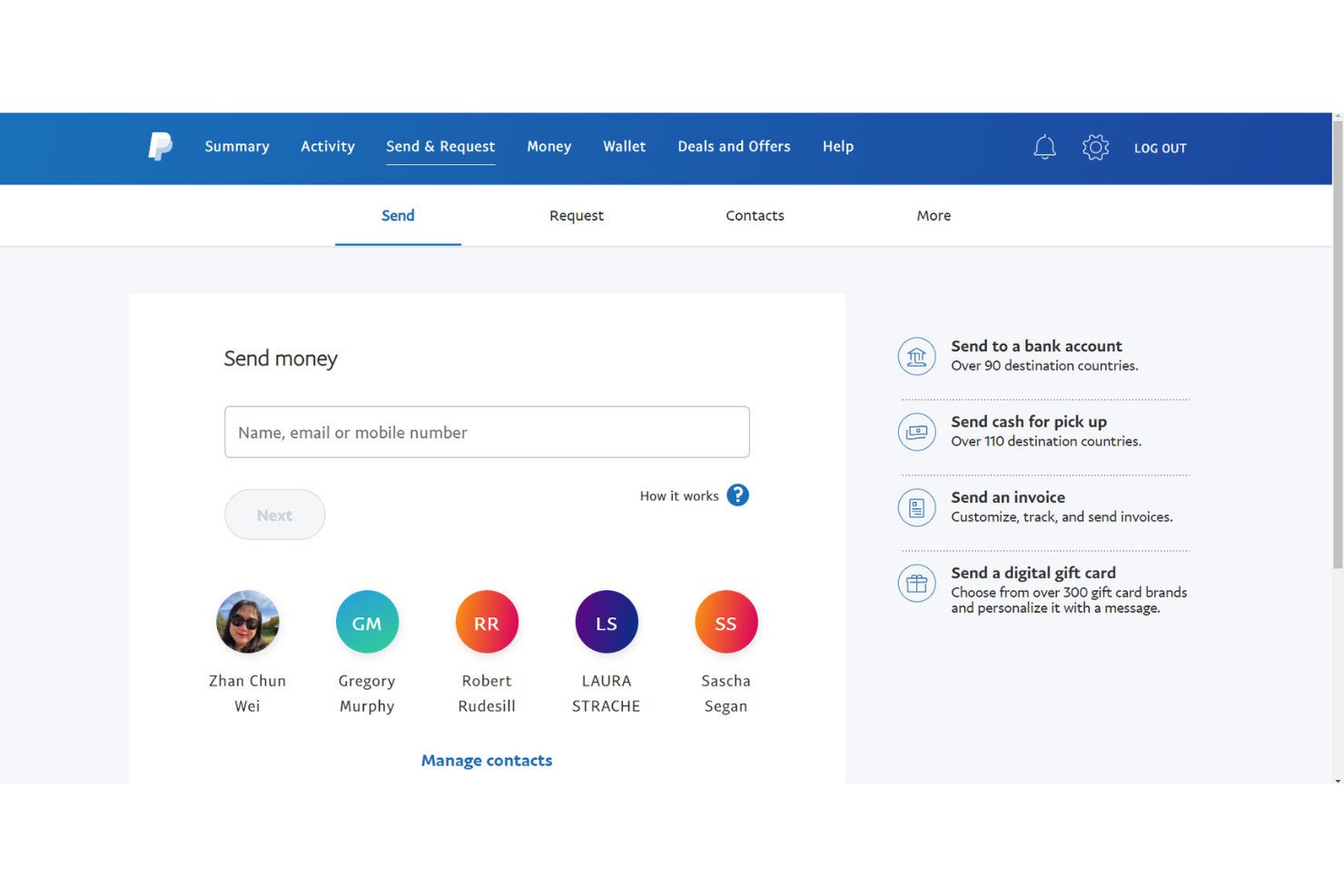Image resolution: width=1344 pixels, height=896 pixels.
Task: Click the digital gift card icon
Action: [x=916, y=583]
